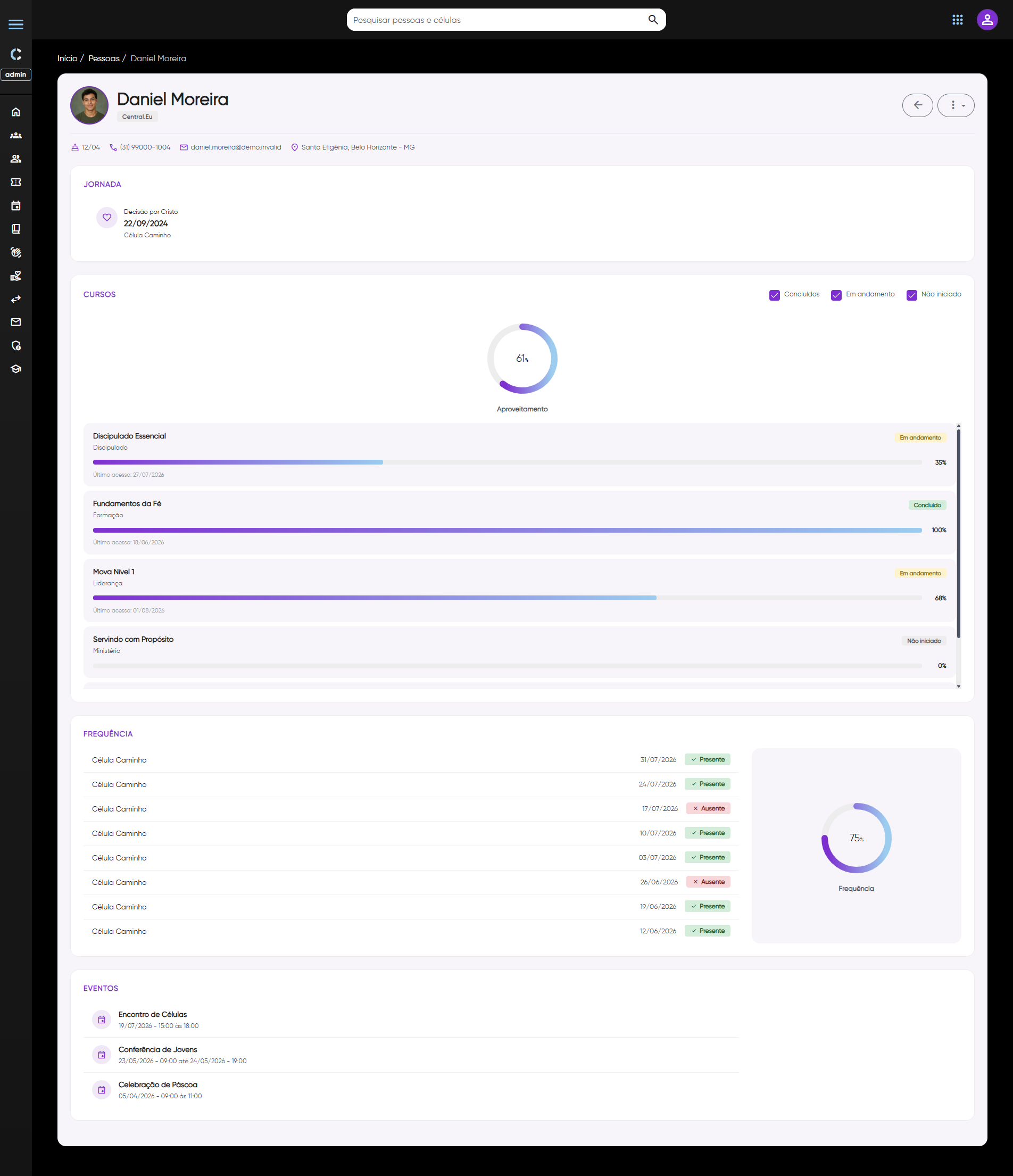Click the phone number (31) 99000-1004
1013x1176 pixels.
coord(145,147)
